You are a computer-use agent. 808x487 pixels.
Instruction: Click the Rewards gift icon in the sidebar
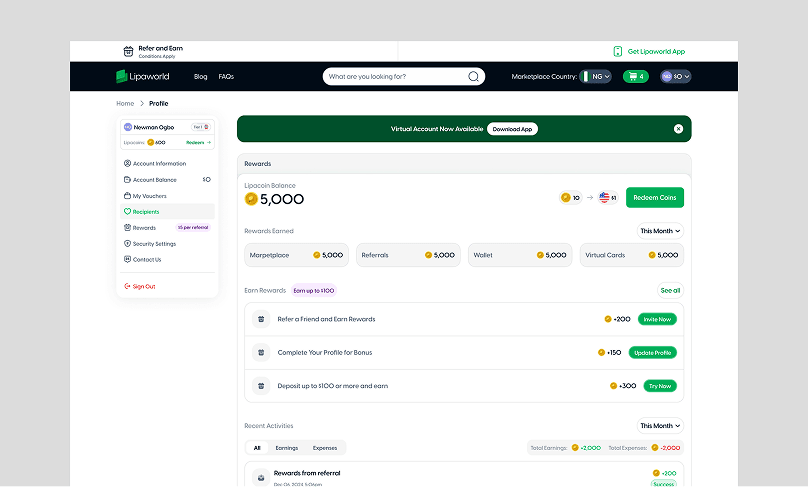click(x=127, y=227)
